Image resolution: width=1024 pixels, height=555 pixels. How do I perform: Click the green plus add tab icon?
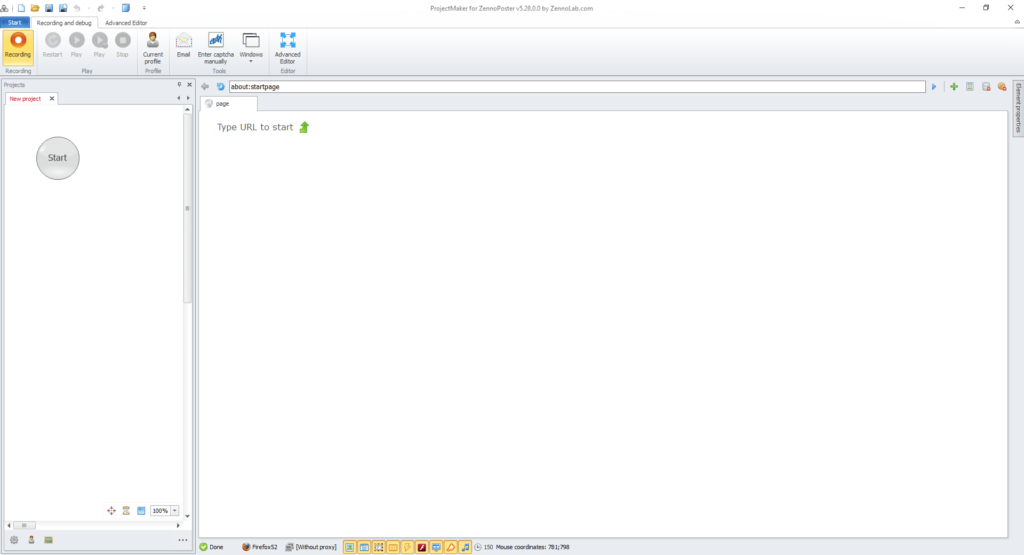click(953, 87)
